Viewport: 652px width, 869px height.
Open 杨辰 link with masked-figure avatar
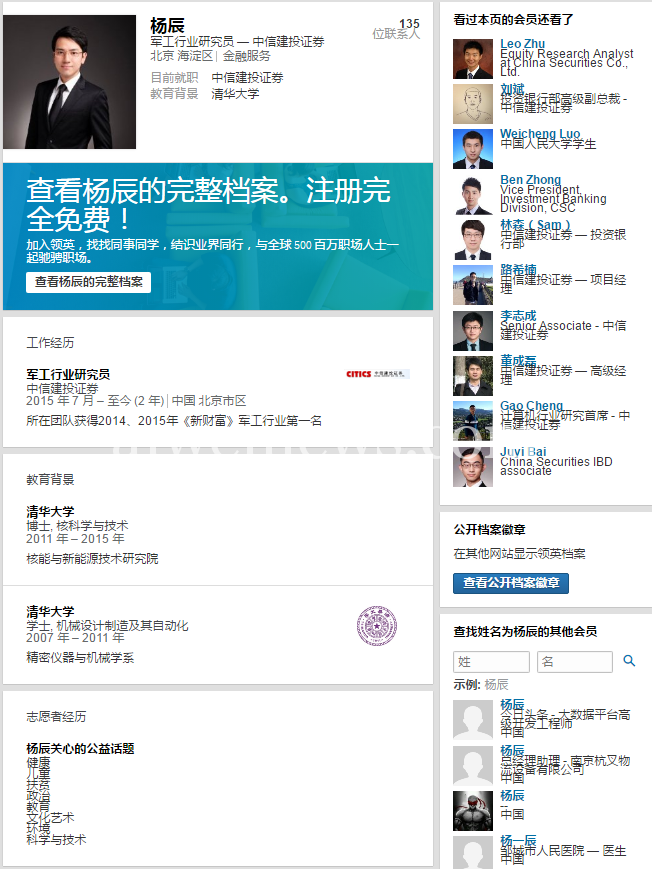[x=512, y=795]
